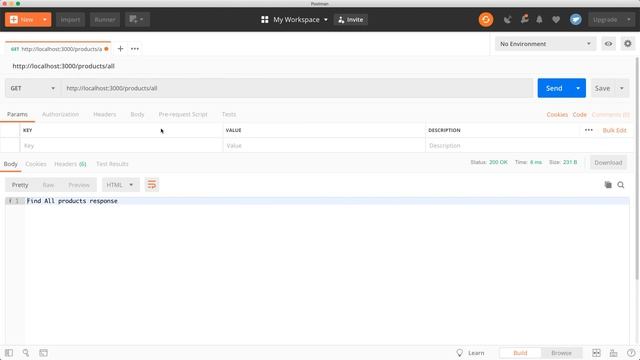Click the Send button
Screen dimensions: 640x360
pyautogui.click(x=554, y=88)
